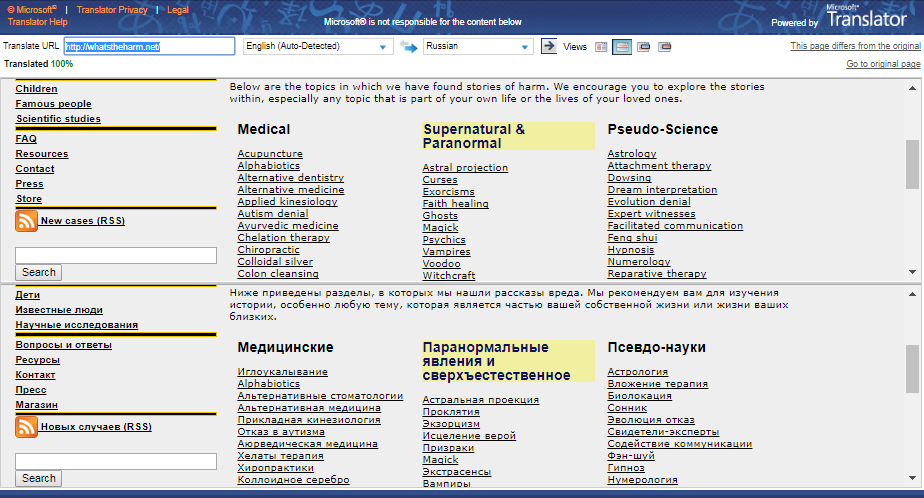The height and width of the screenshot is (498, 924).
Task: Click Search button in the Russian pane
Action: coord(39,478)
